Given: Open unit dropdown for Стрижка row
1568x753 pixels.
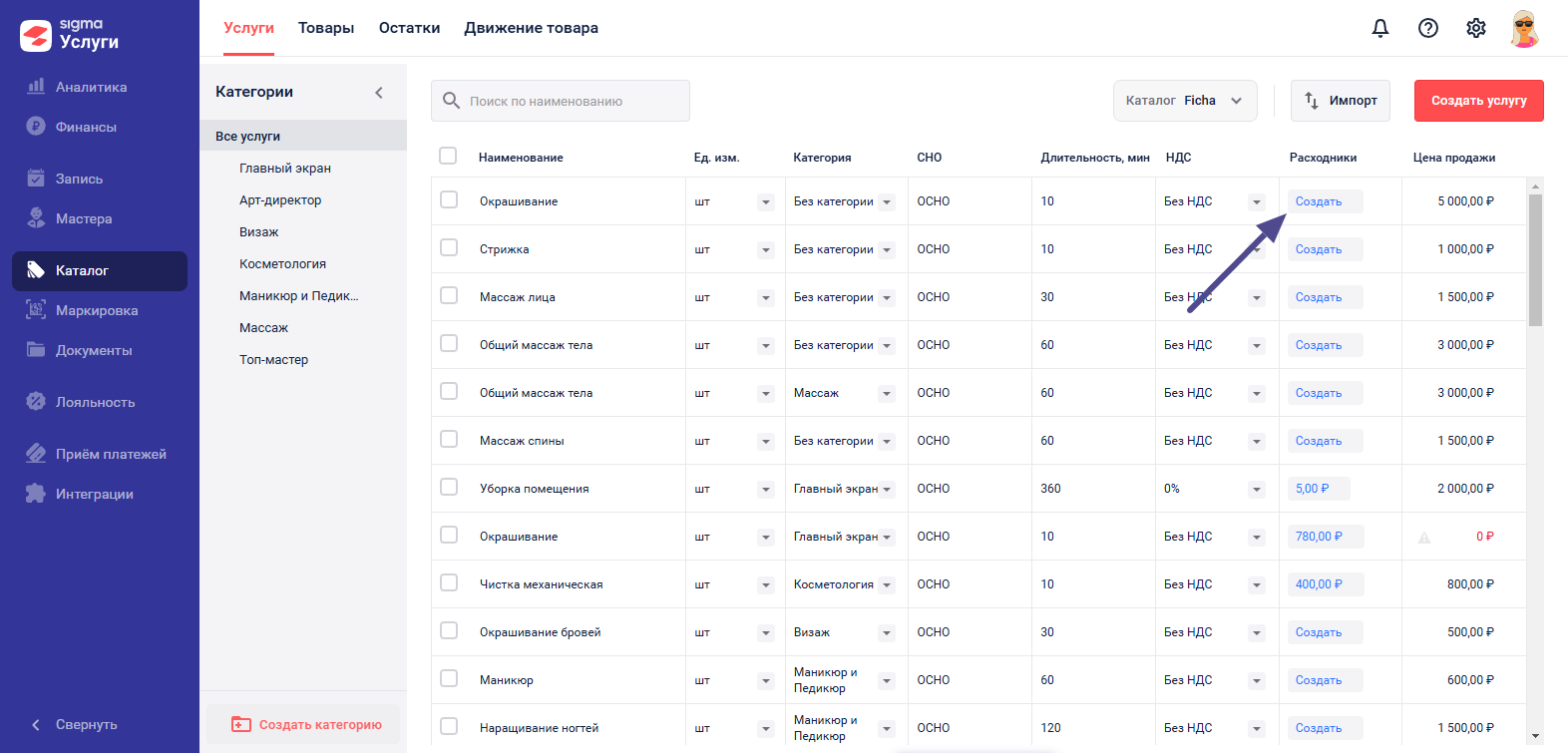Looking at the screenshot, I should [x=766, y=250].
